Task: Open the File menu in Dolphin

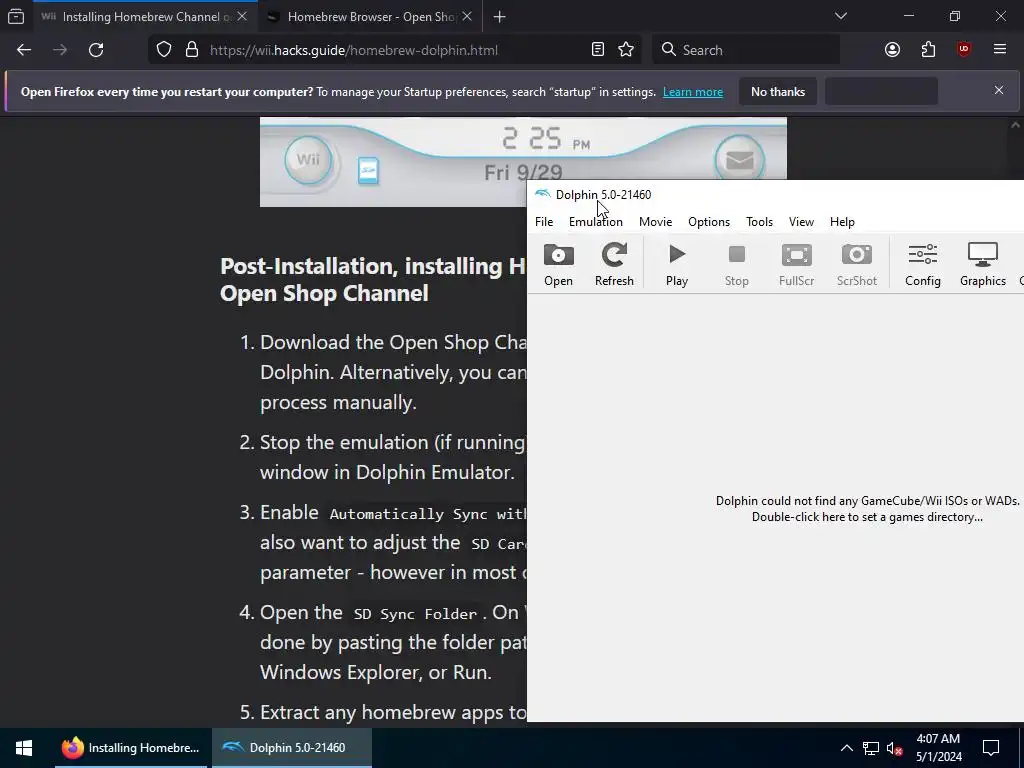Action: pos(544,221)
